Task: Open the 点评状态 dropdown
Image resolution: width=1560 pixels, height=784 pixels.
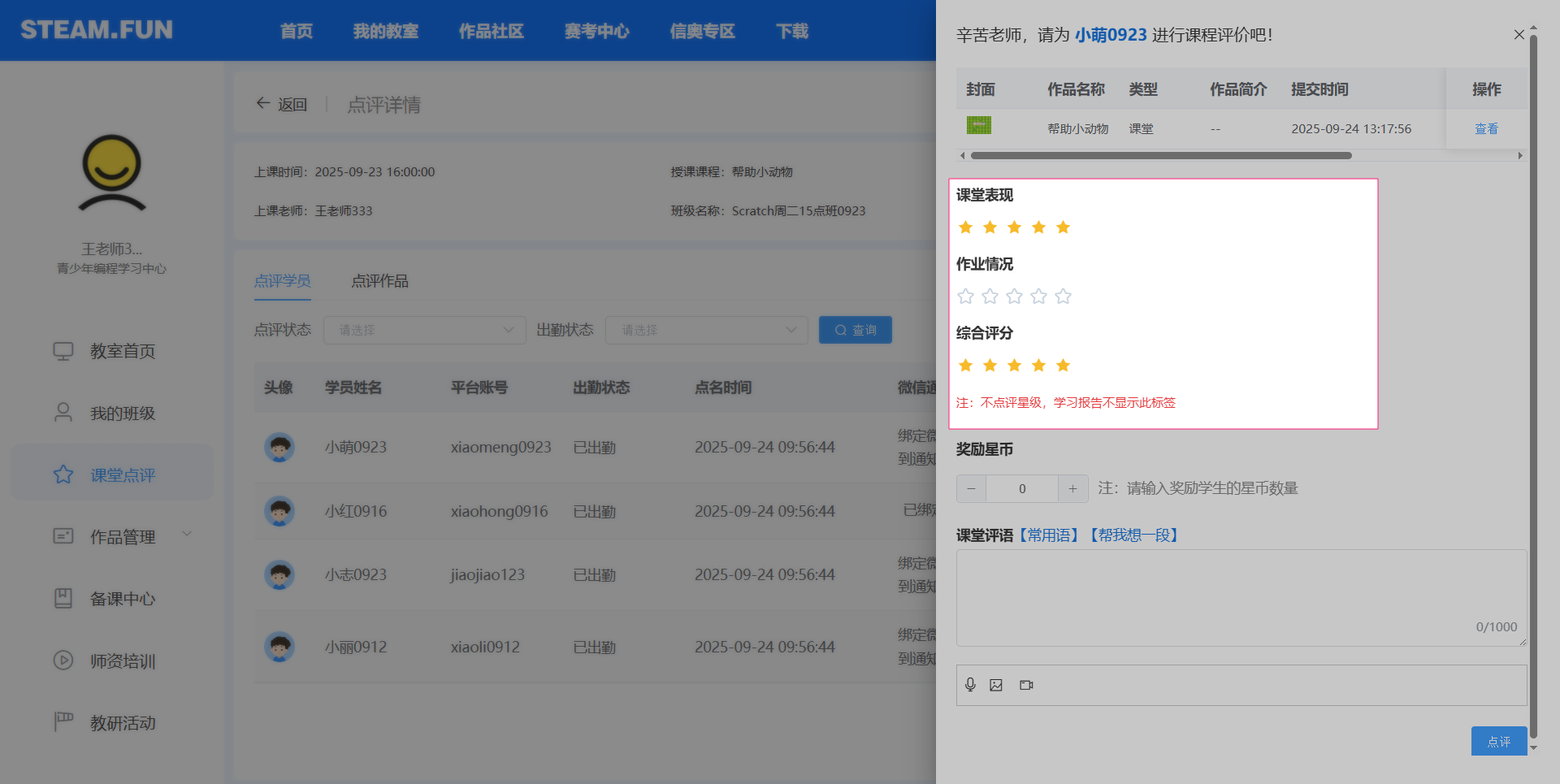Action: click(424, 330)
